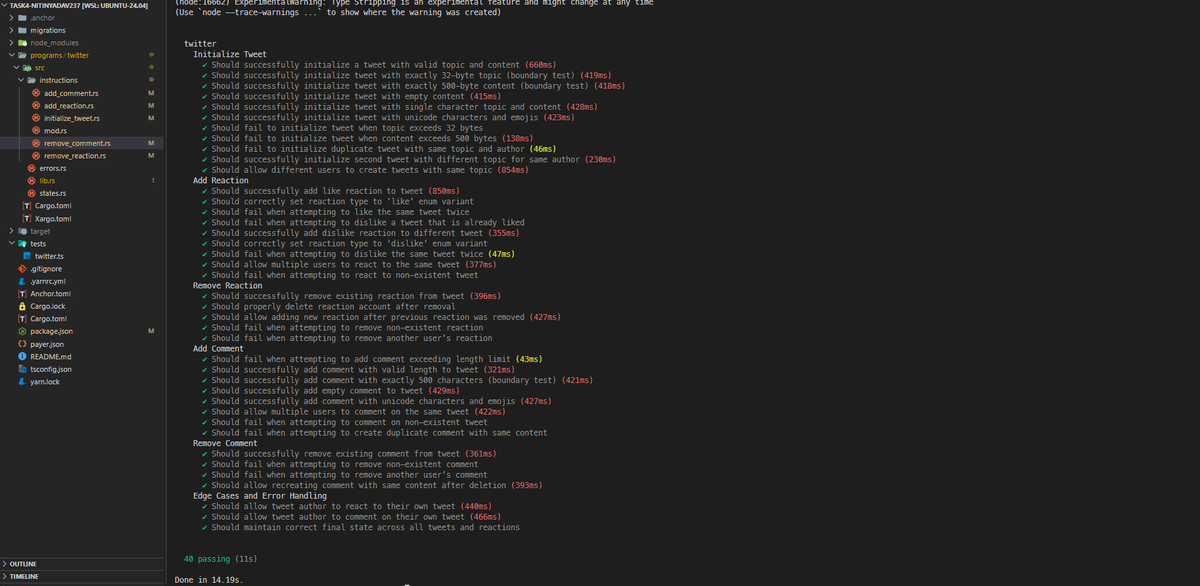Click the Rust icon beside add_comment.rs
The image size is (1200, 586).
coord(36,93)
